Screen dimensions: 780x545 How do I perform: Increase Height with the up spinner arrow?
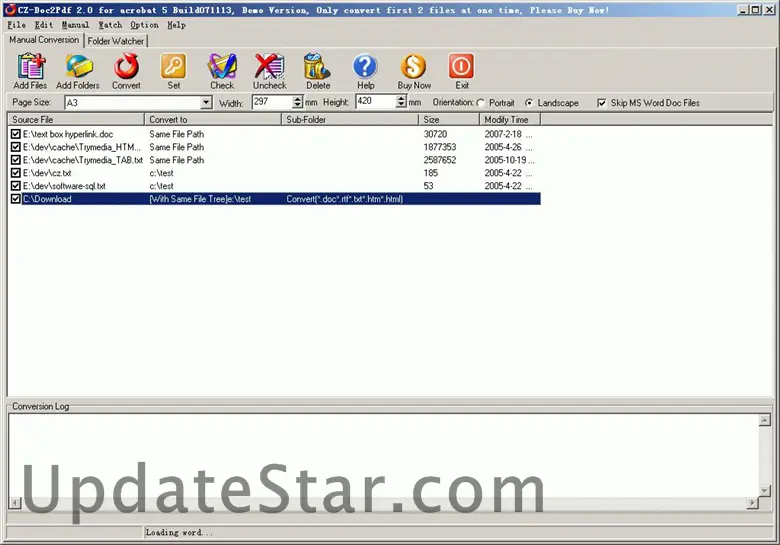point(401,98)
